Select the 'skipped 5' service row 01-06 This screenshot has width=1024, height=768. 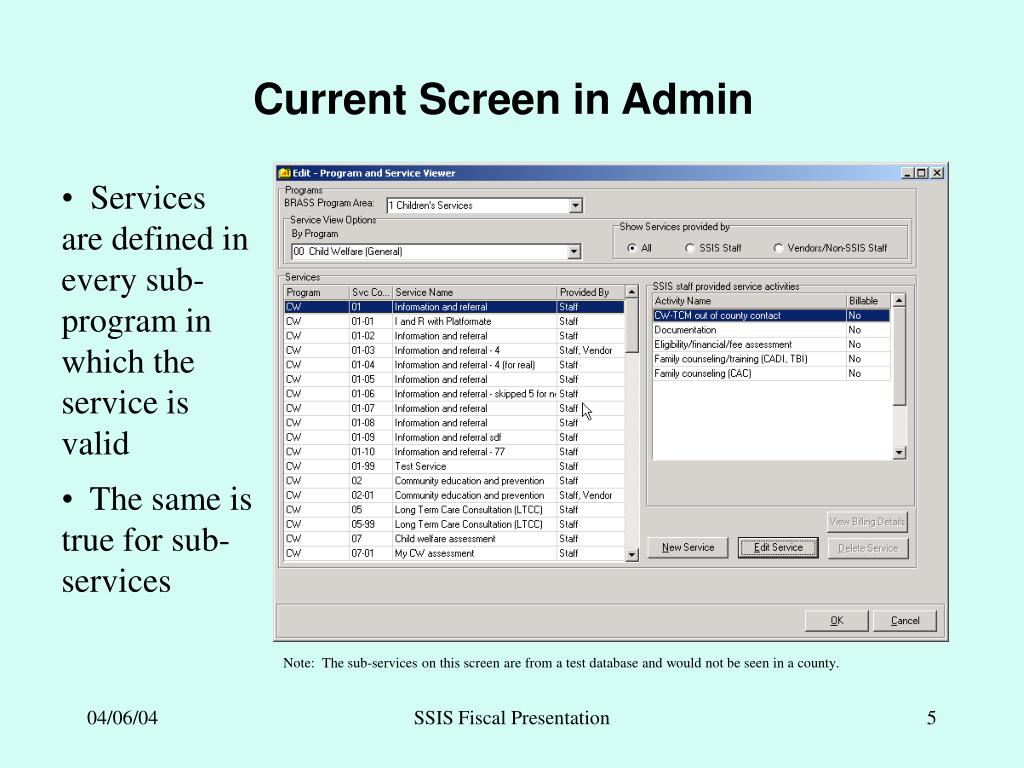tap(455, 394)
